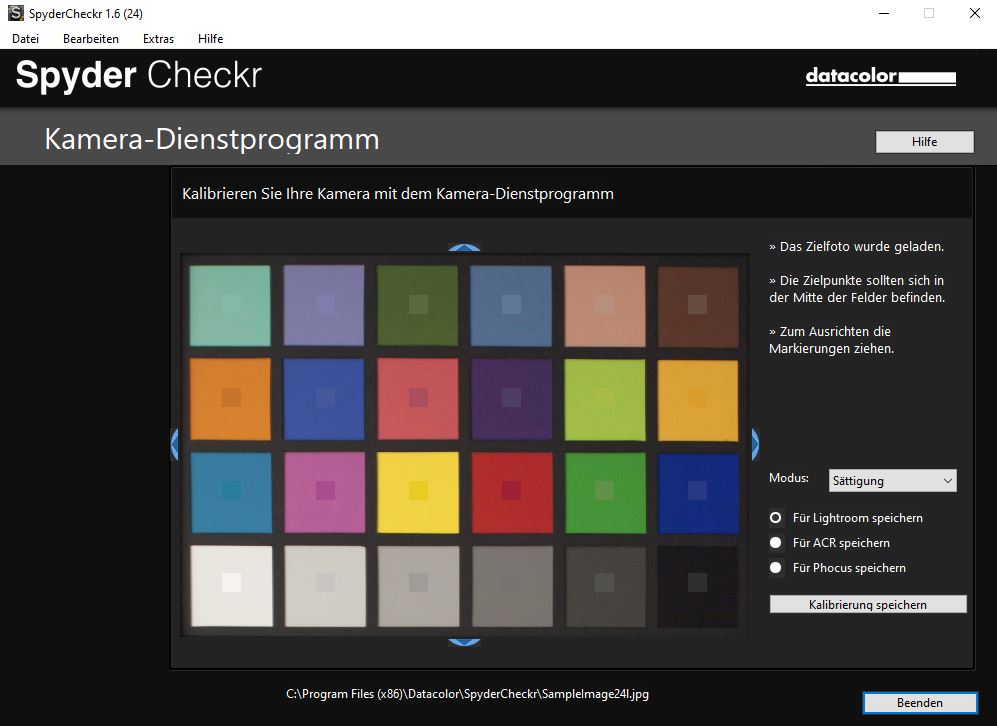Click the left alignment handle of the chart

[x=175, y=443]
